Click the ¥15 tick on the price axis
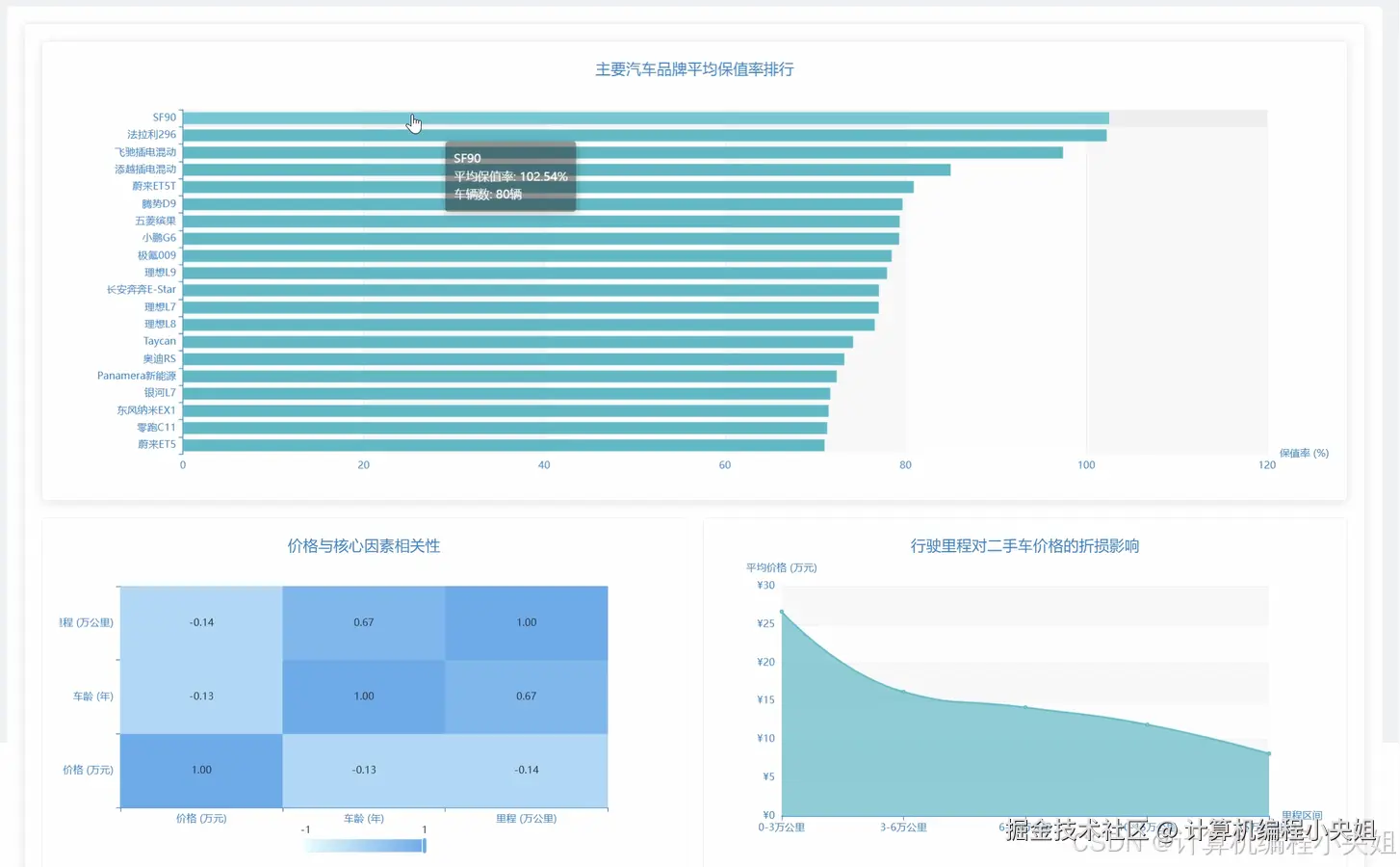Image resolution: width=1400 pixels, height=867 pixels. click(x=765, y=700)
